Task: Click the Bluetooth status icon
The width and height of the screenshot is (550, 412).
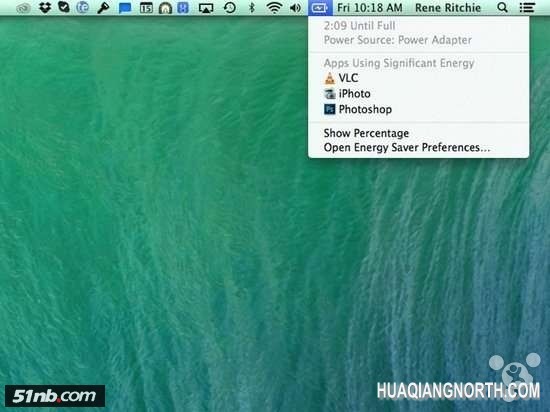Action: click(x=251, y=7)
